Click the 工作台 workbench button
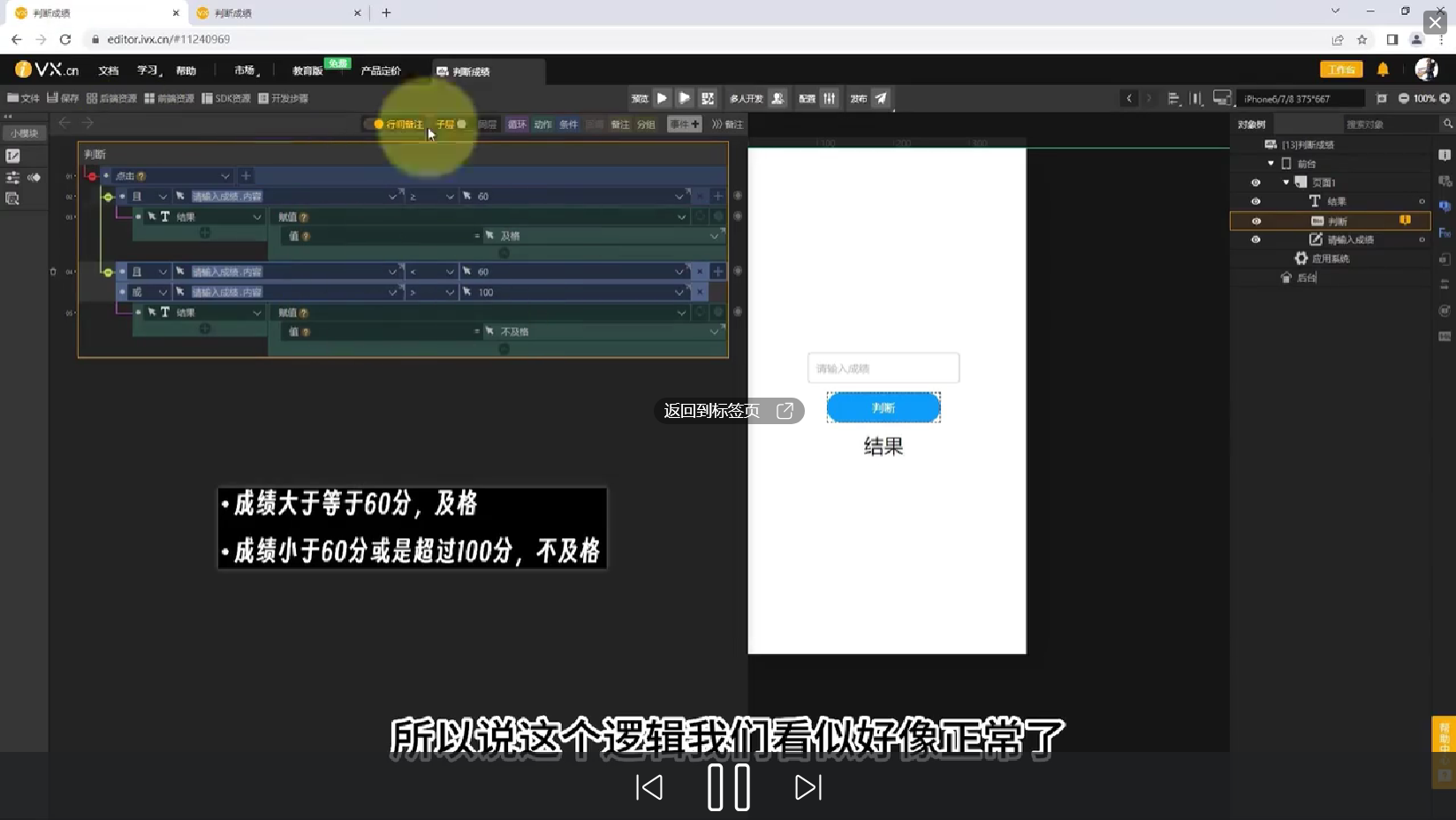Viewport: 1456px width, 820px height. tap(1341, 69)
